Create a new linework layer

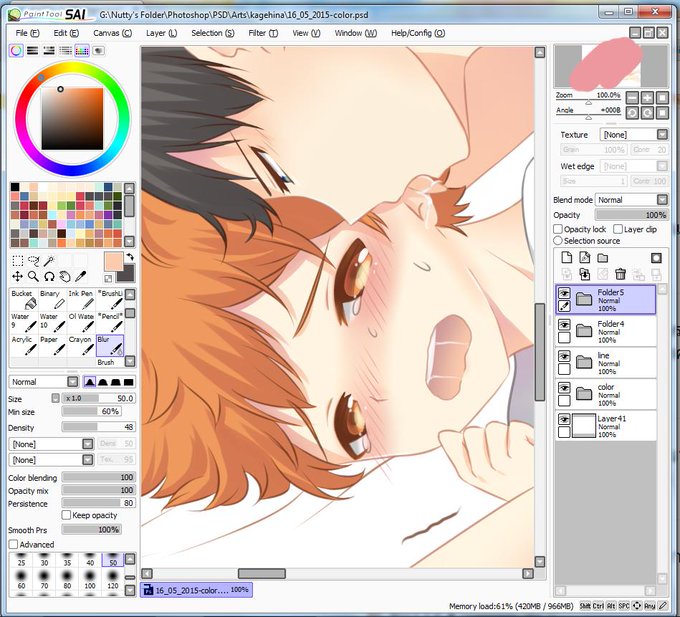(585, 258)
